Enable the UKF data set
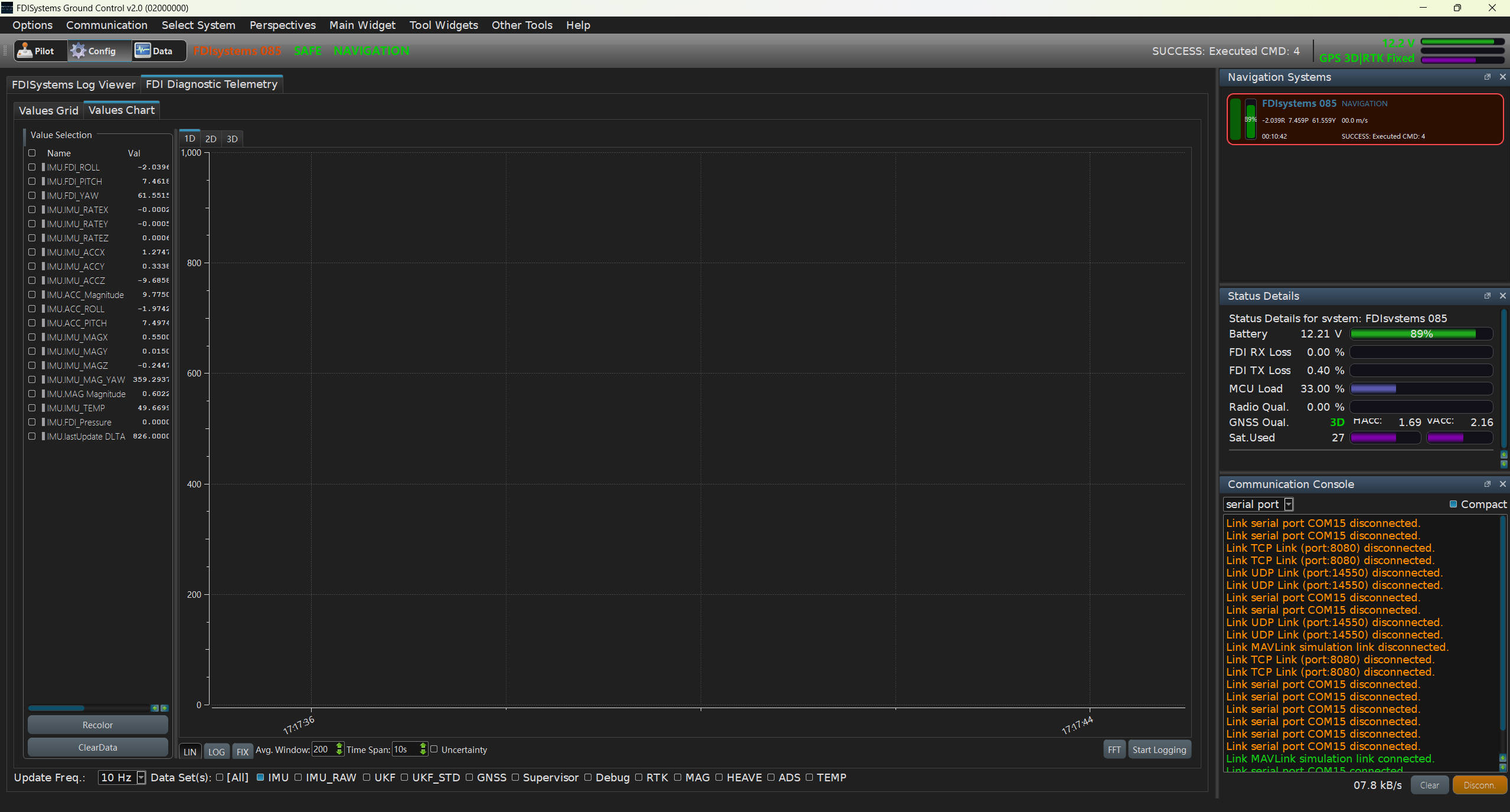Viewport: 1510px width, 812px height. [x=367, y=777]
